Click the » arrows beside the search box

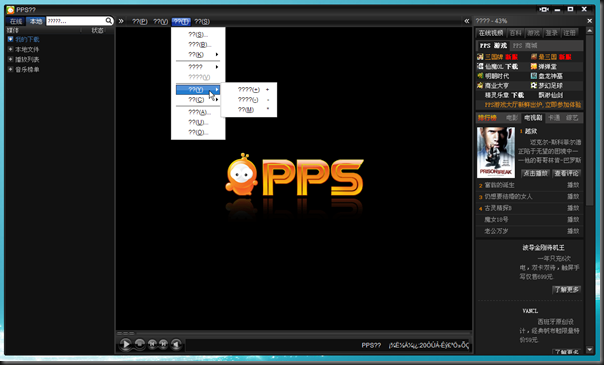click(121, 21)
